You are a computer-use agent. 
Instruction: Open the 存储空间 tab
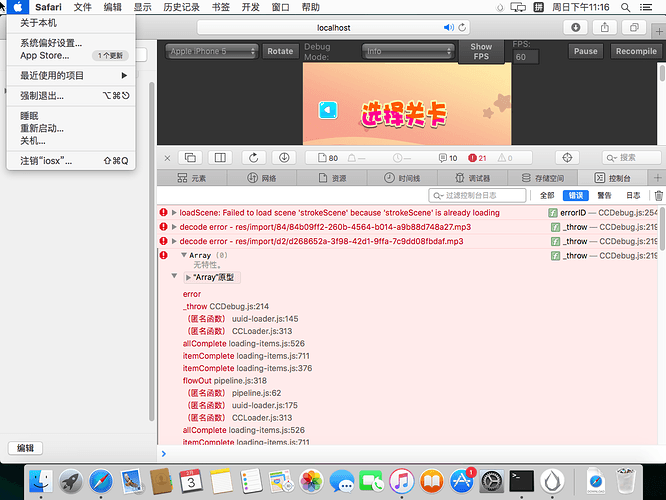coord(543,178)
